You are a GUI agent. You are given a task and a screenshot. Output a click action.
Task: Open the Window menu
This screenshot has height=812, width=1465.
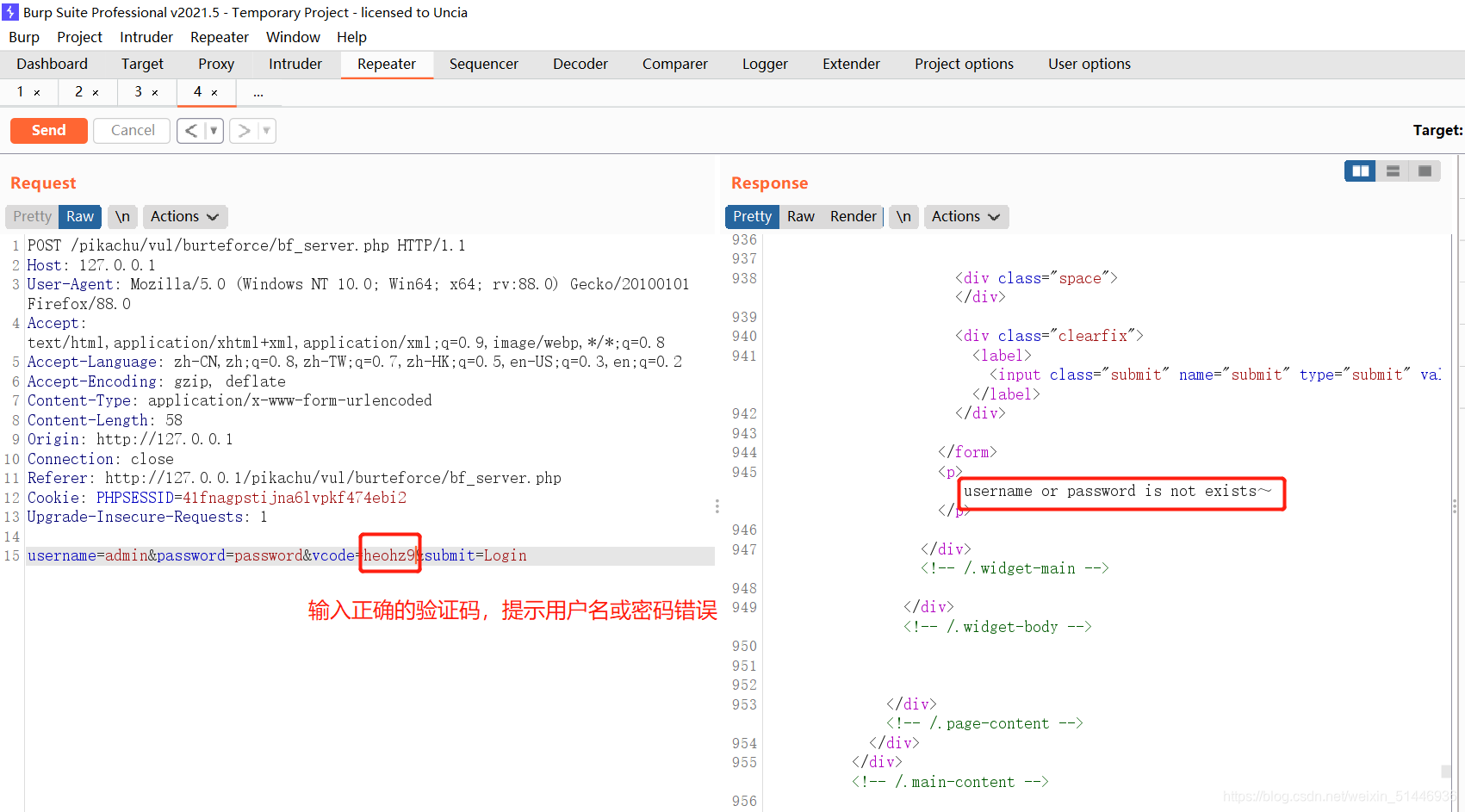[293, 37]
